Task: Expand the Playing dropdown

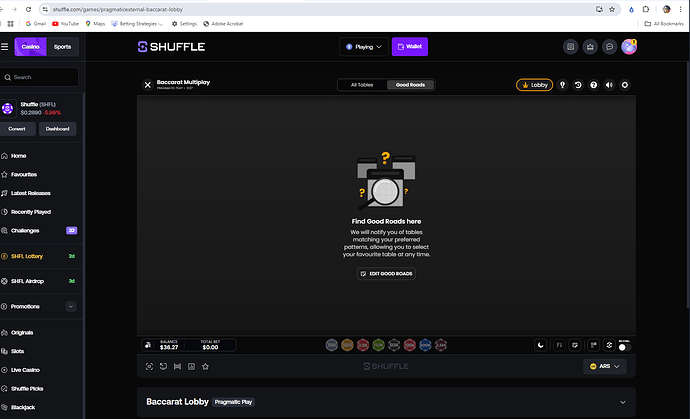Action: pos(363,46)
